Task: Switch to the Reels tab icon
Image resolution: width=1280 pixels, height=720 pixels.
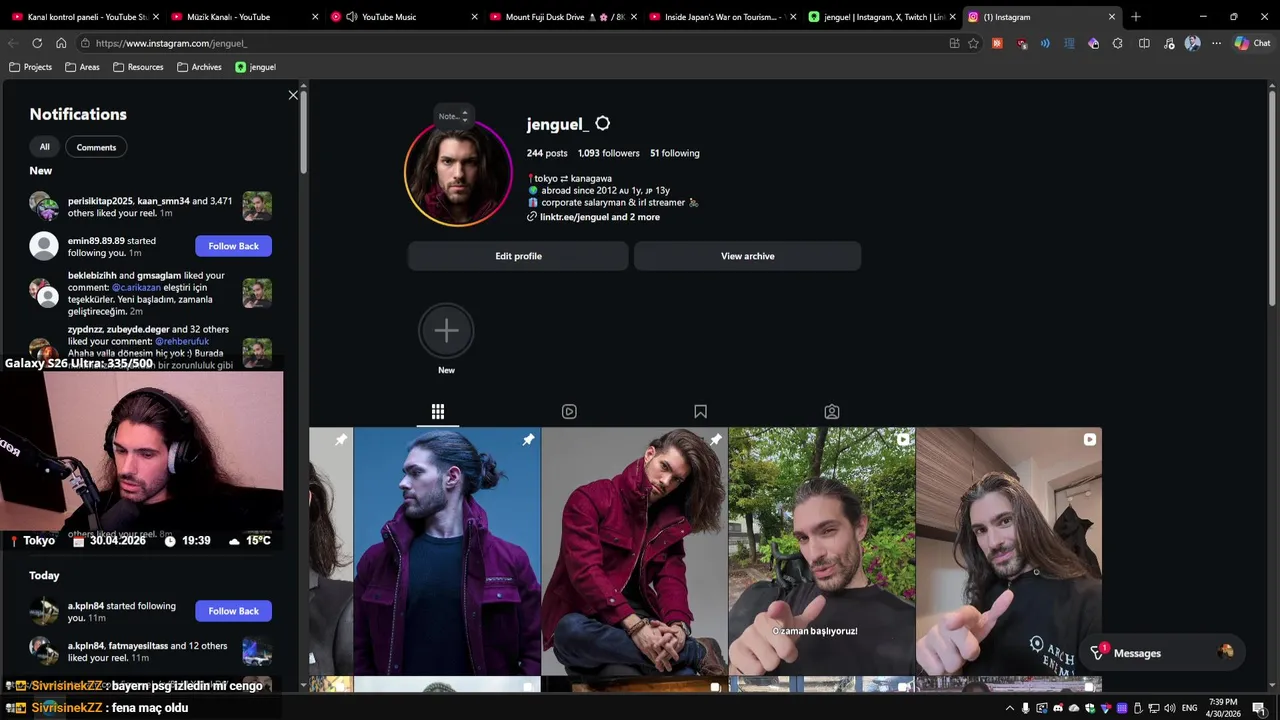Action: 569,411
